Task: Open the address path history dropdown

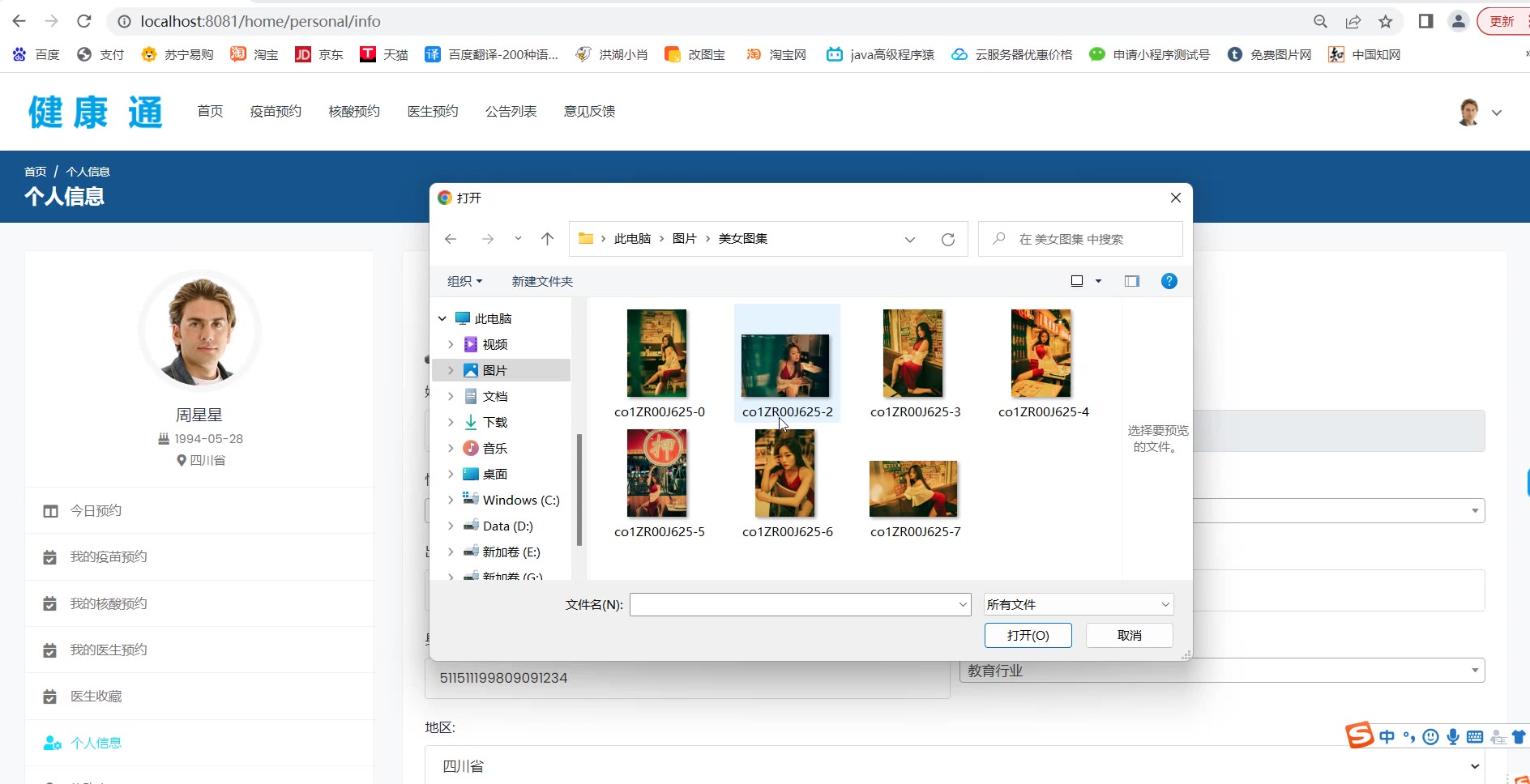Action: [910, 239]
